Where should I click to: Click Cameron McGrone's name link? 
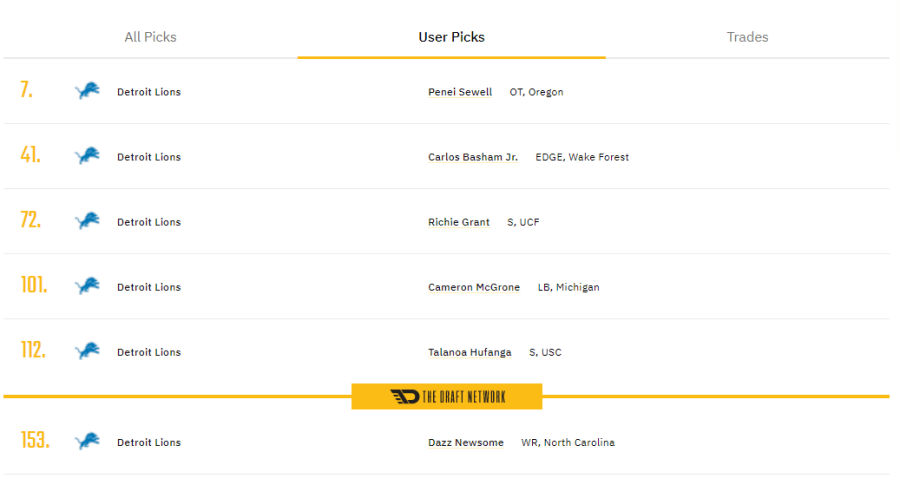(x=474, y=287)
